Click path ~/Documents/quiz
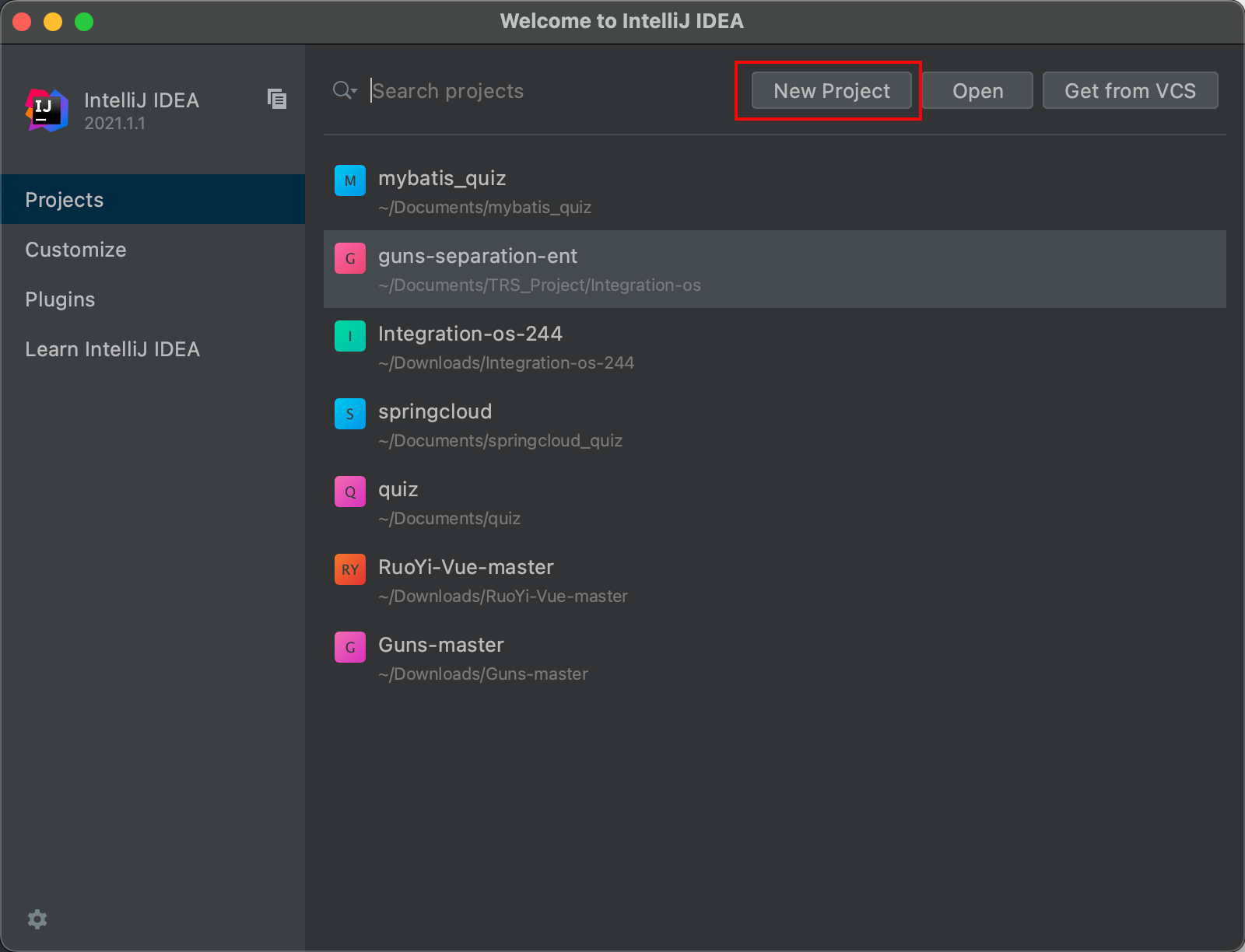 (449, 519)
